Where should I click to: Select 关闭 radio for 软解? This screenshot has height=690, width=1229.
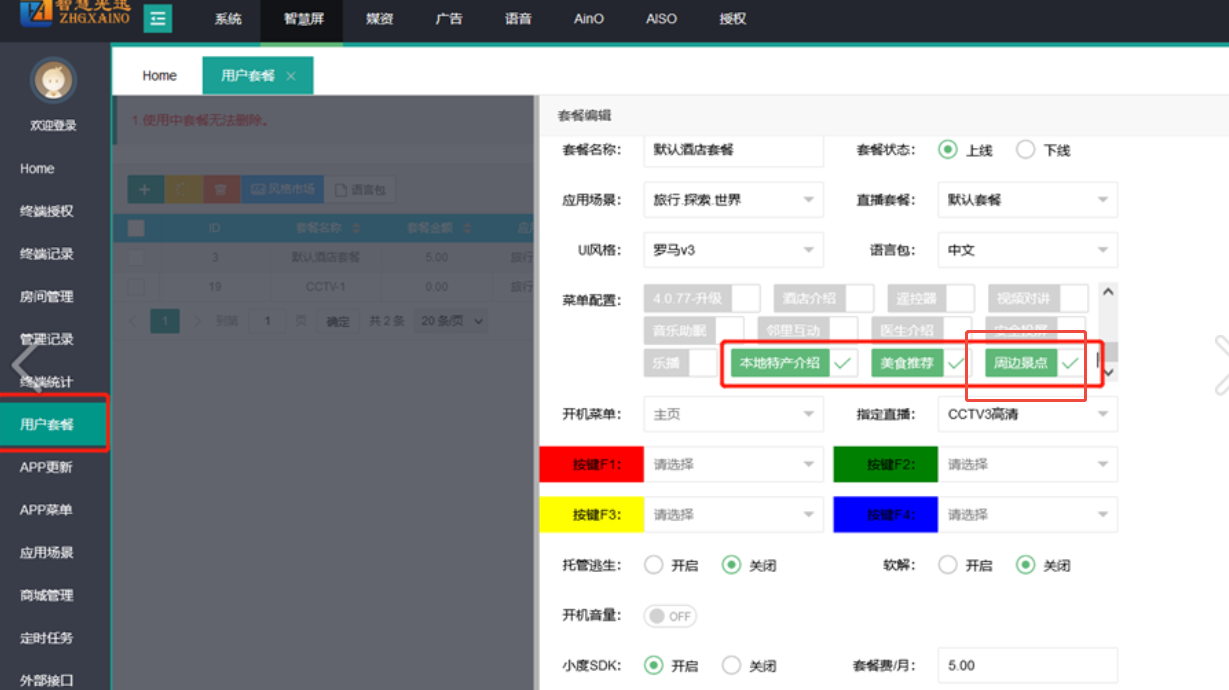1025,565
